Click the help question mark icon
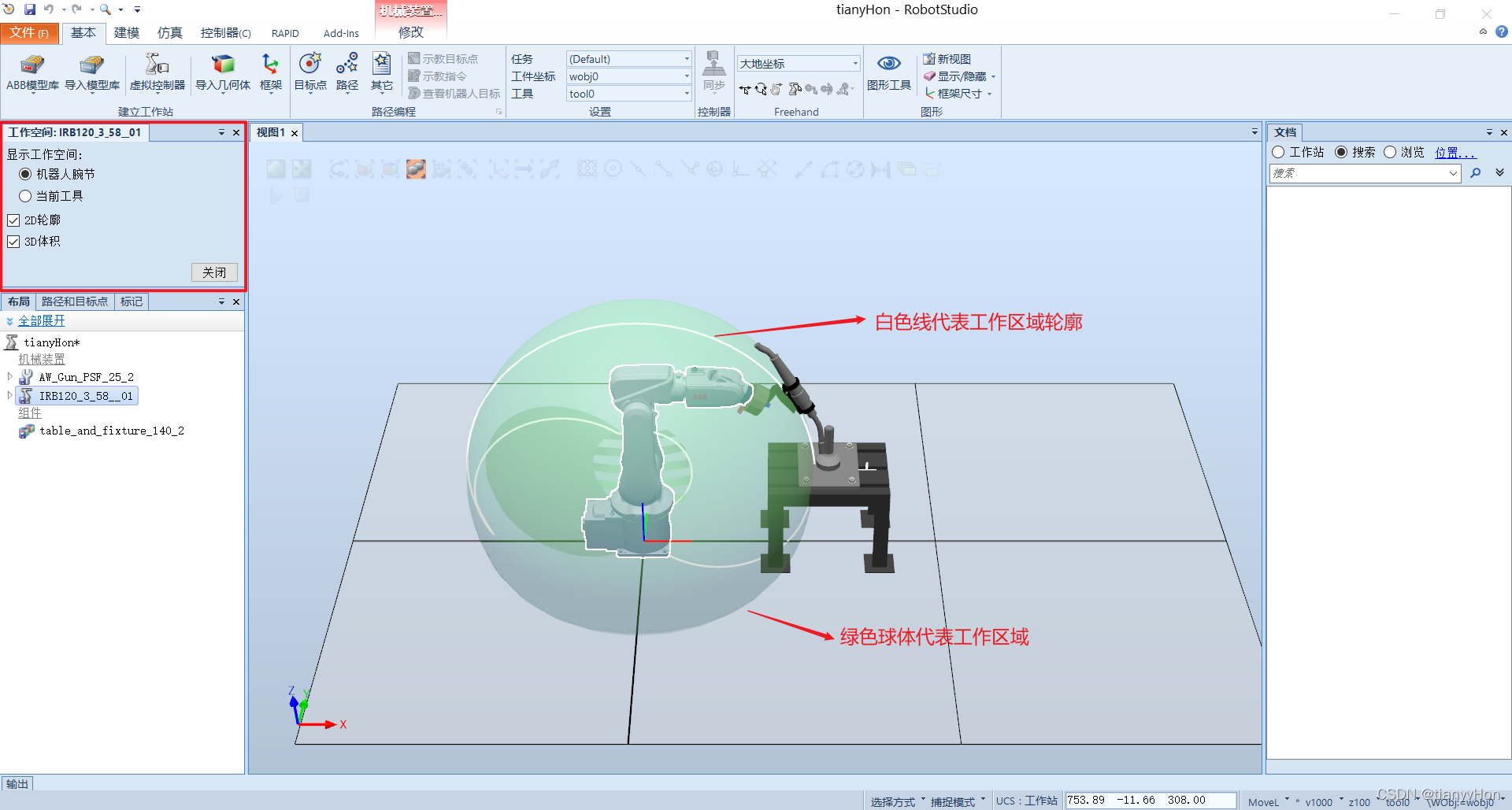The height and width of the screenshot is (810, 1512). [1502, 32]
